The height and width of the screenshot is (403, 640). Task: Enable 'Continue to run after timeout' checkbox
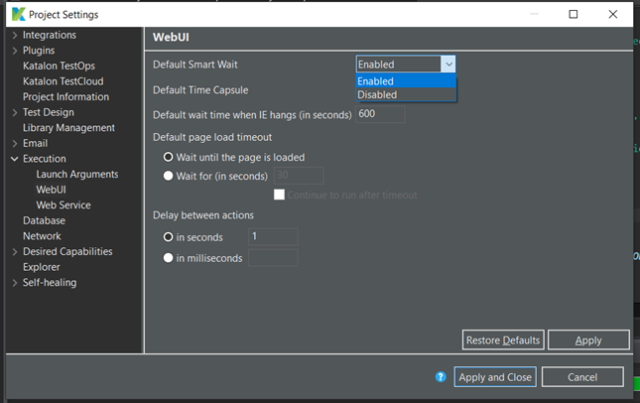coord(280,195)
